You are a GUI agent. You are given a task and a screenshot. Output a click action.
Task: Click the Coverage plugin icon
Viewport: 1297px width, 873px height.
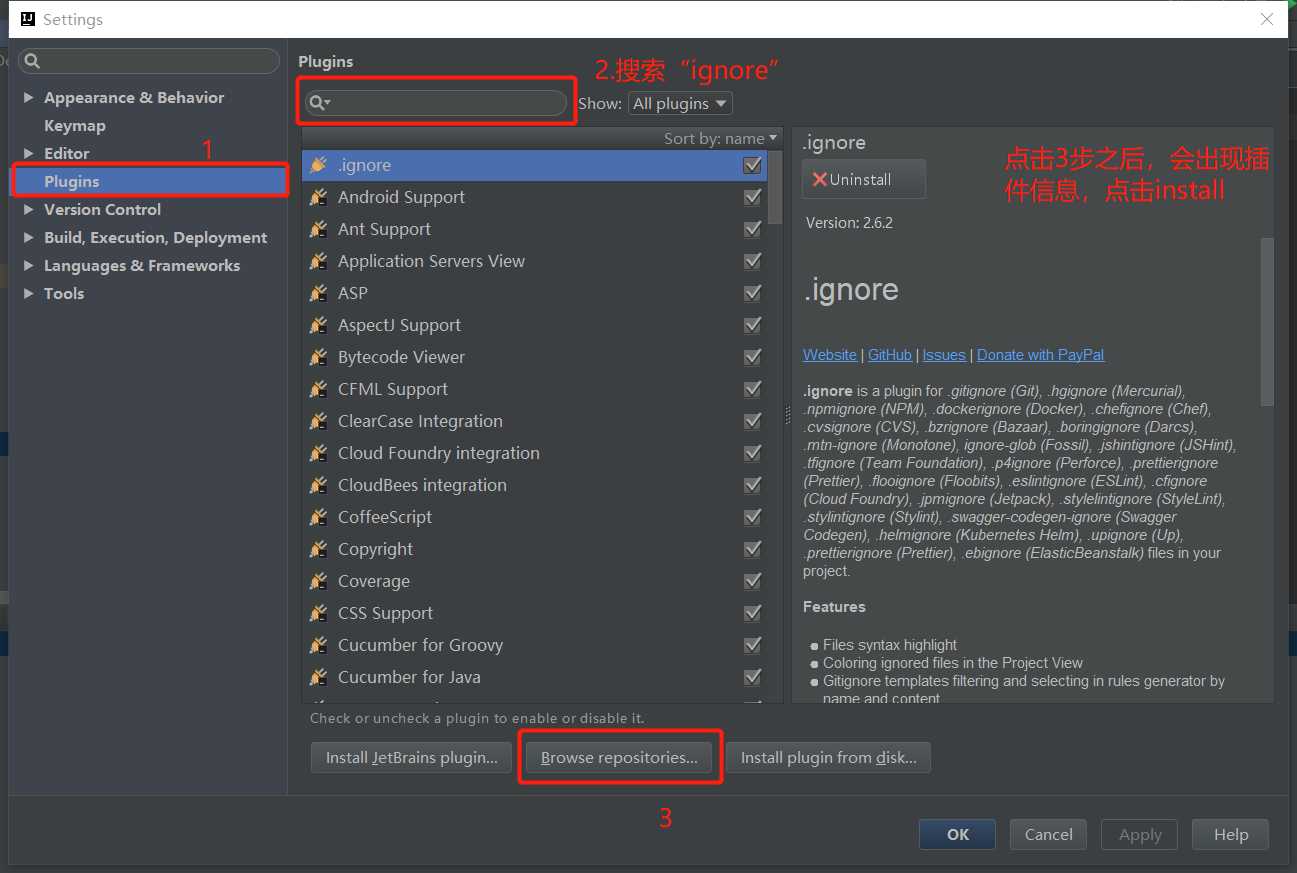tap(319, 581)
